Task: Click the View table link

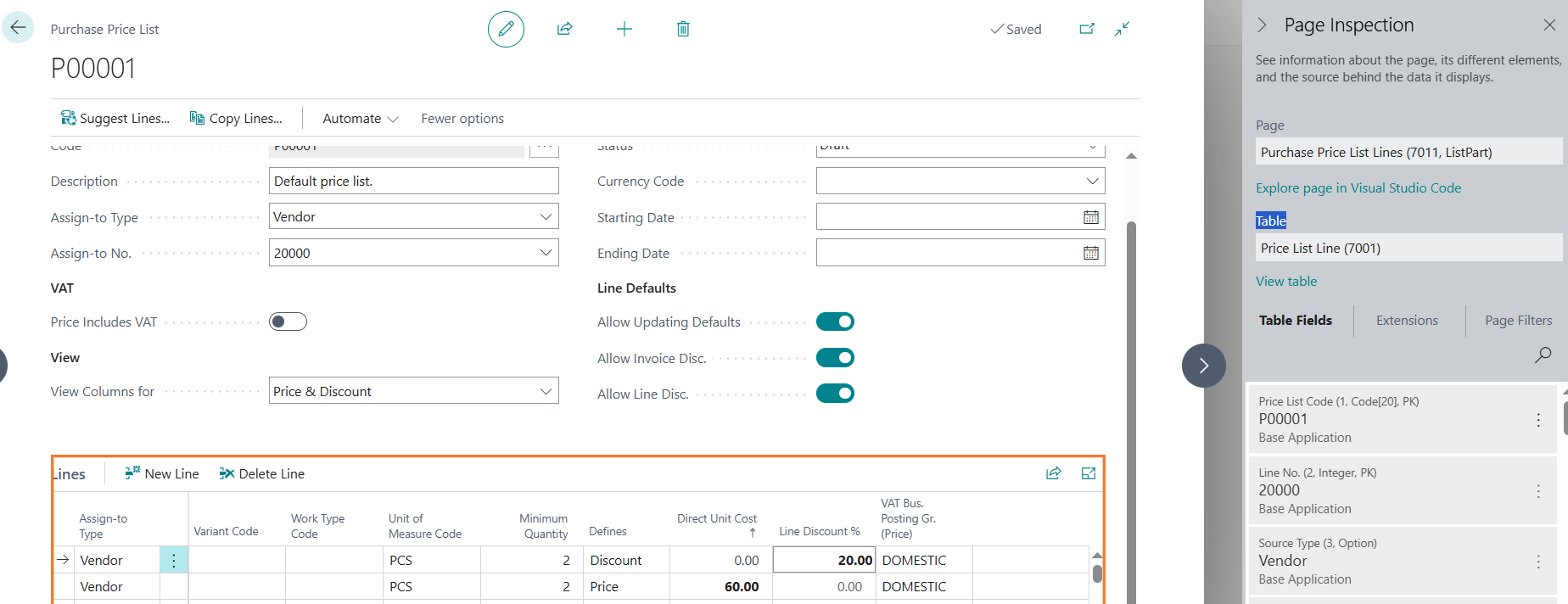Action: point(1286,282)
